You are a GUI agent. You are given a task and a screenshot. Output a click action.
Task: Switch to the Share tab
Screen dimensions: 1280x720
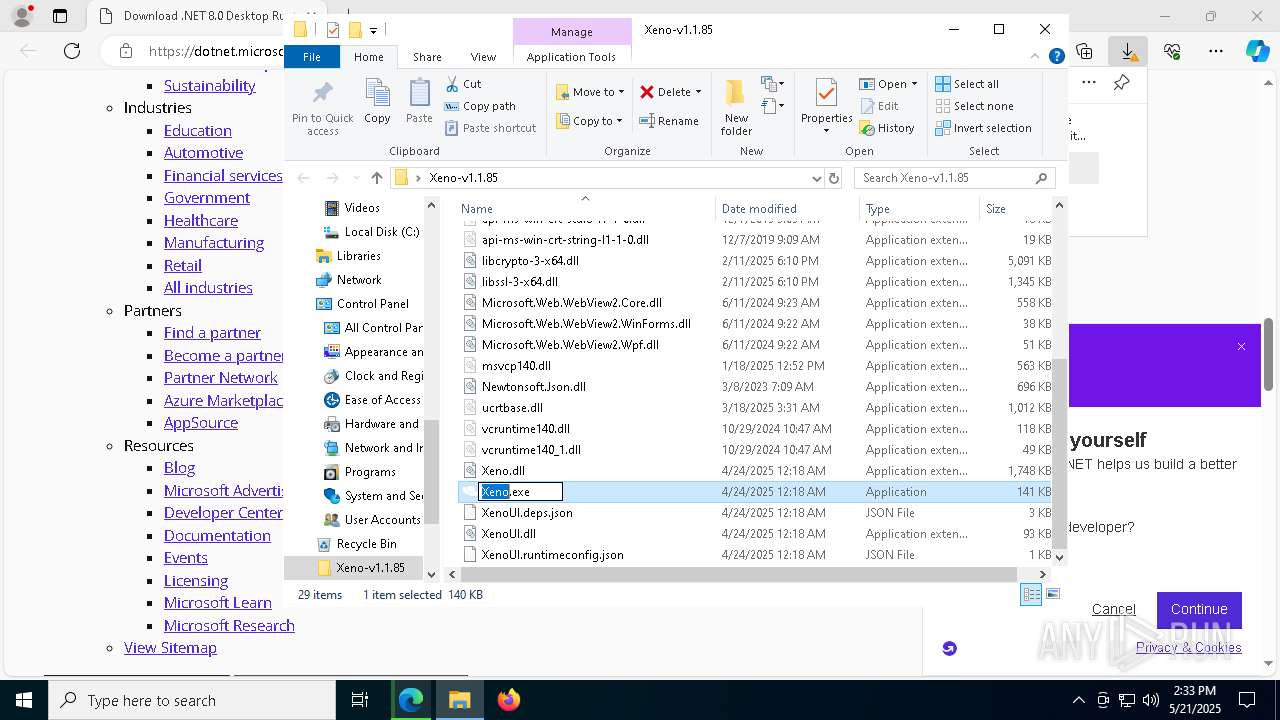tap(427, 57)
